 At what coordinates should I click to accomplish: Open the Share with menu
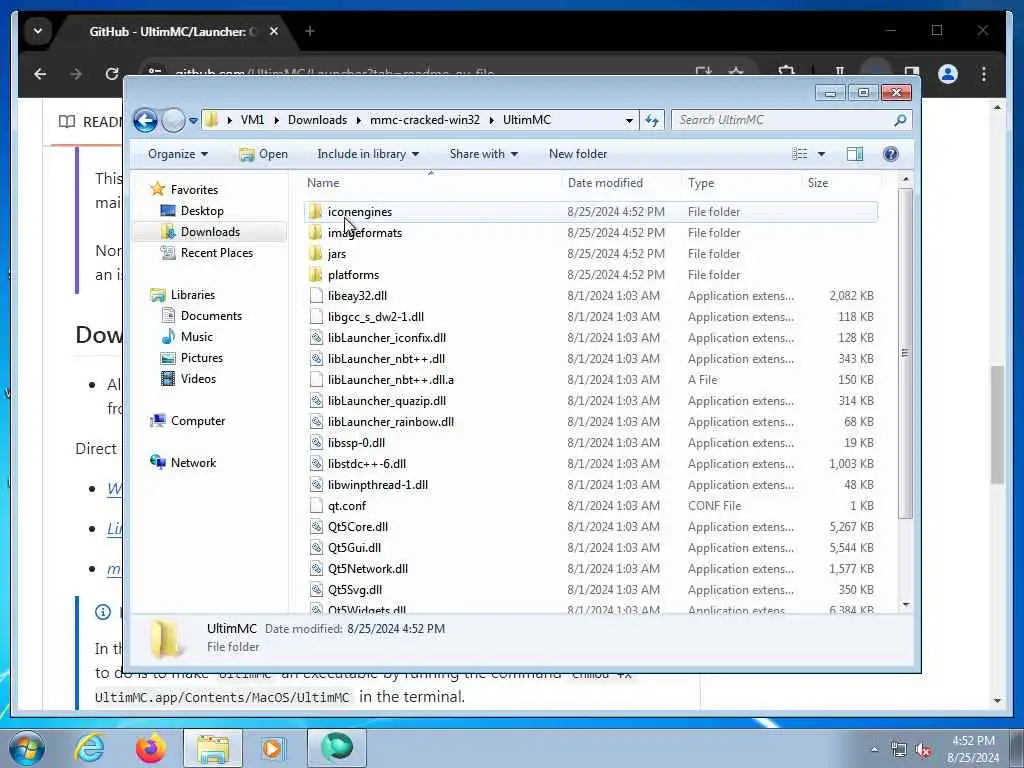tap(483, 154)
